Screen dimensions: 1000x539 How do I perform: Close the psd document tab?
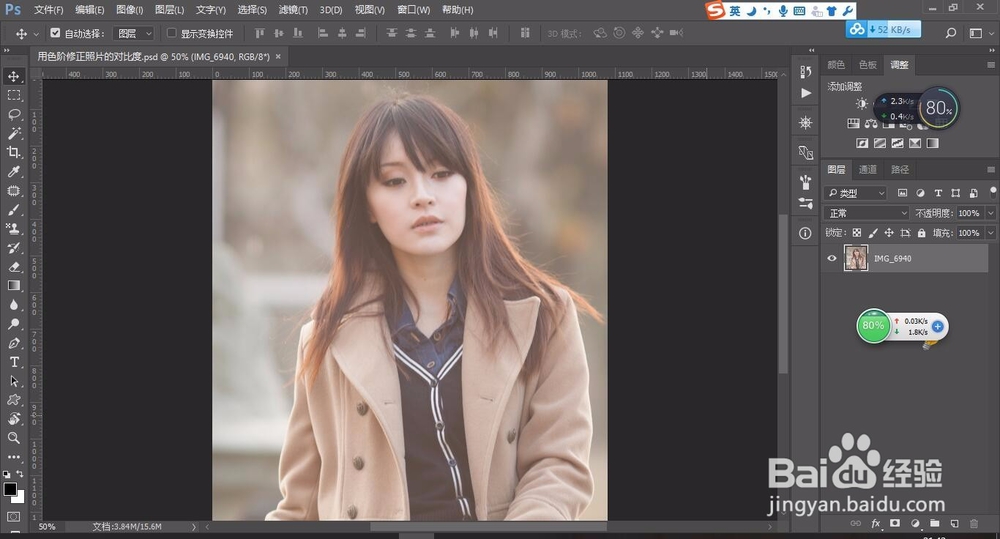(278, 57)
